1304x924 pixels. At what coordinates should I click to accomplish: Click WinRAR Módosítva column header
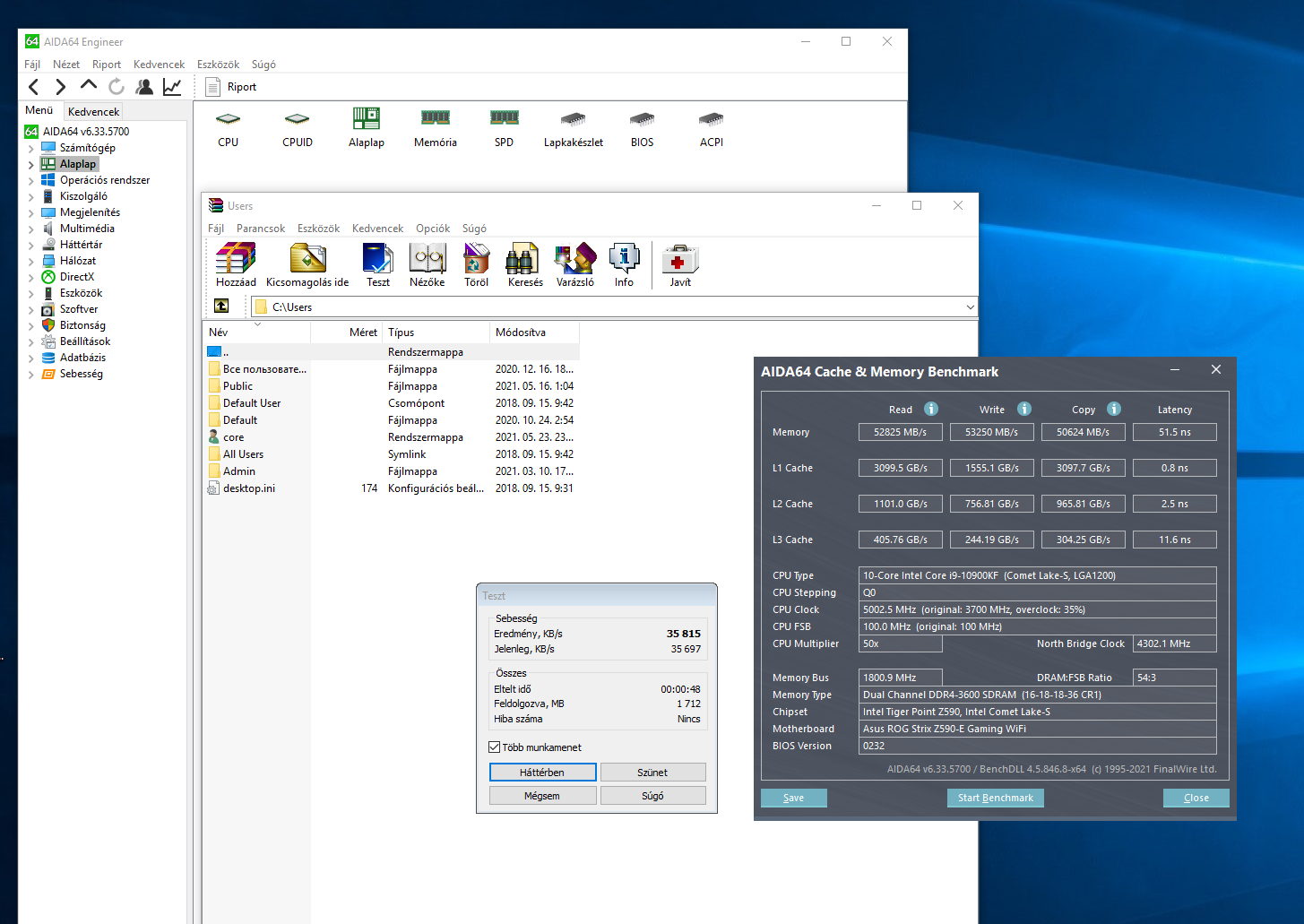point(534,332)
